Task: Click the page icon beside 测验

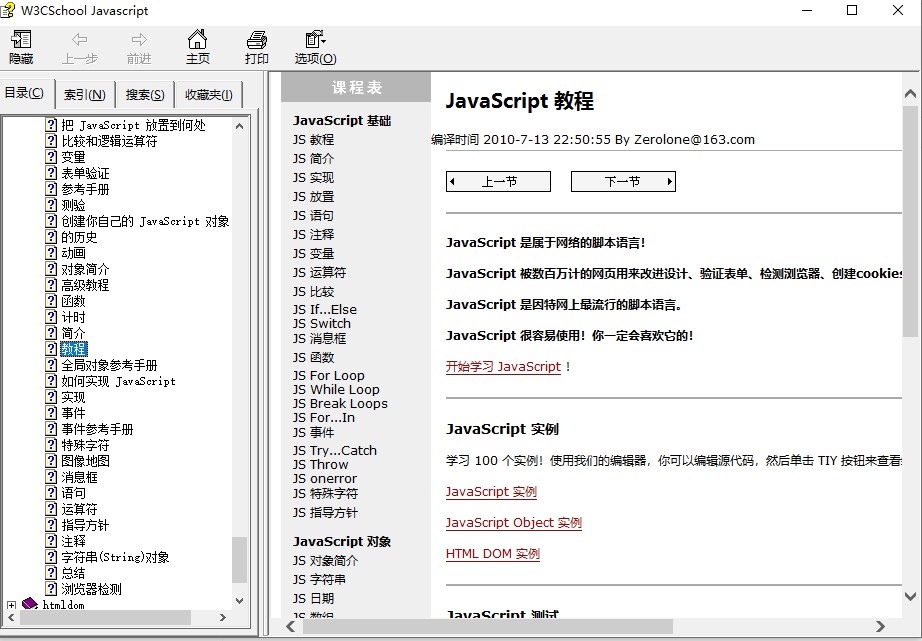Action: 52,205
